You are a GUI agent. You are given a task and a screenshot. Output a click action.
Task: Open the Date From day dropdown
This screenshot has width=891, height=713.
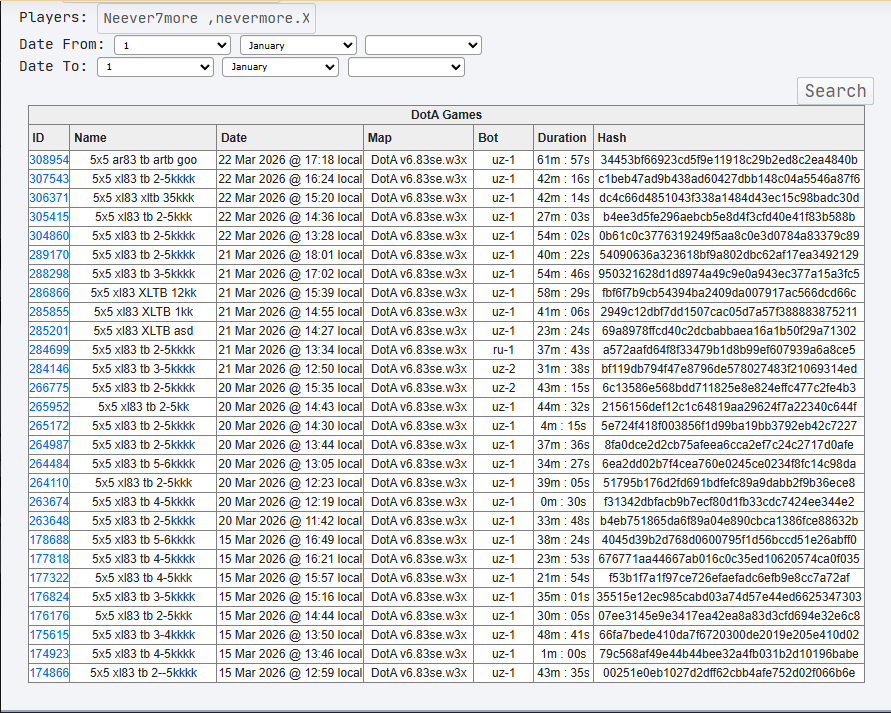172,45
